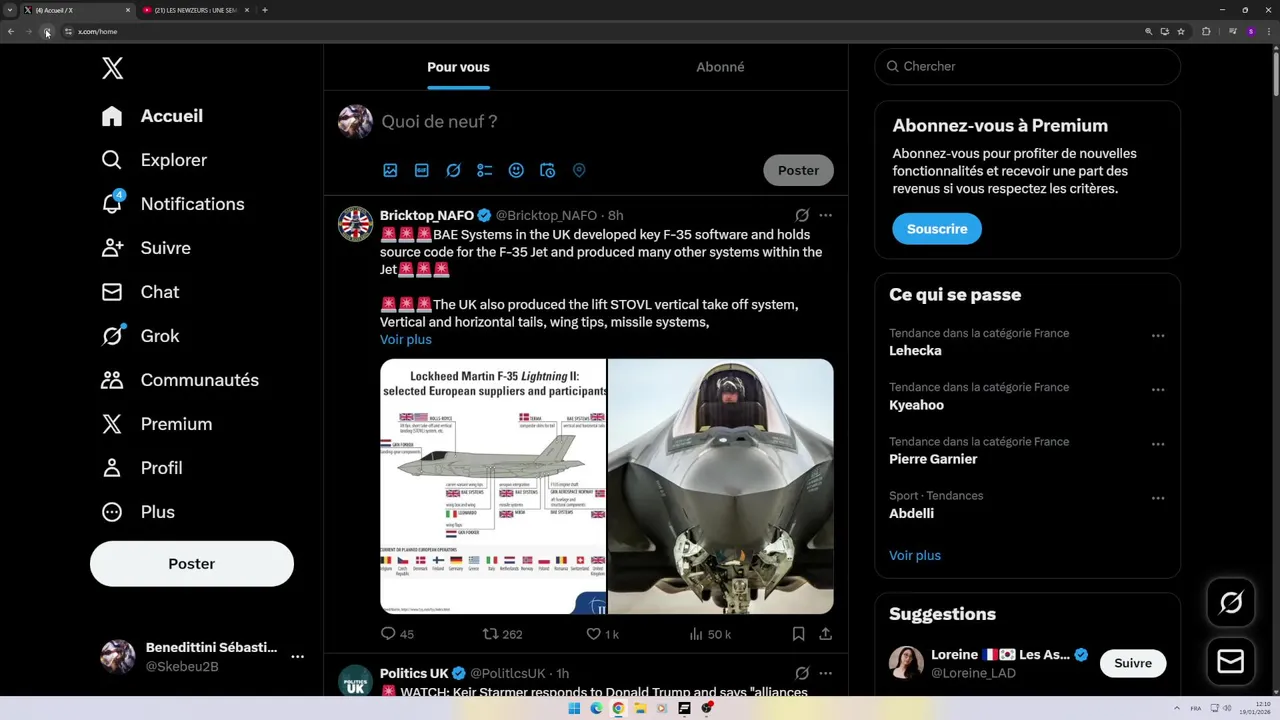Open options for Pierre Garnier trend

1158,444
